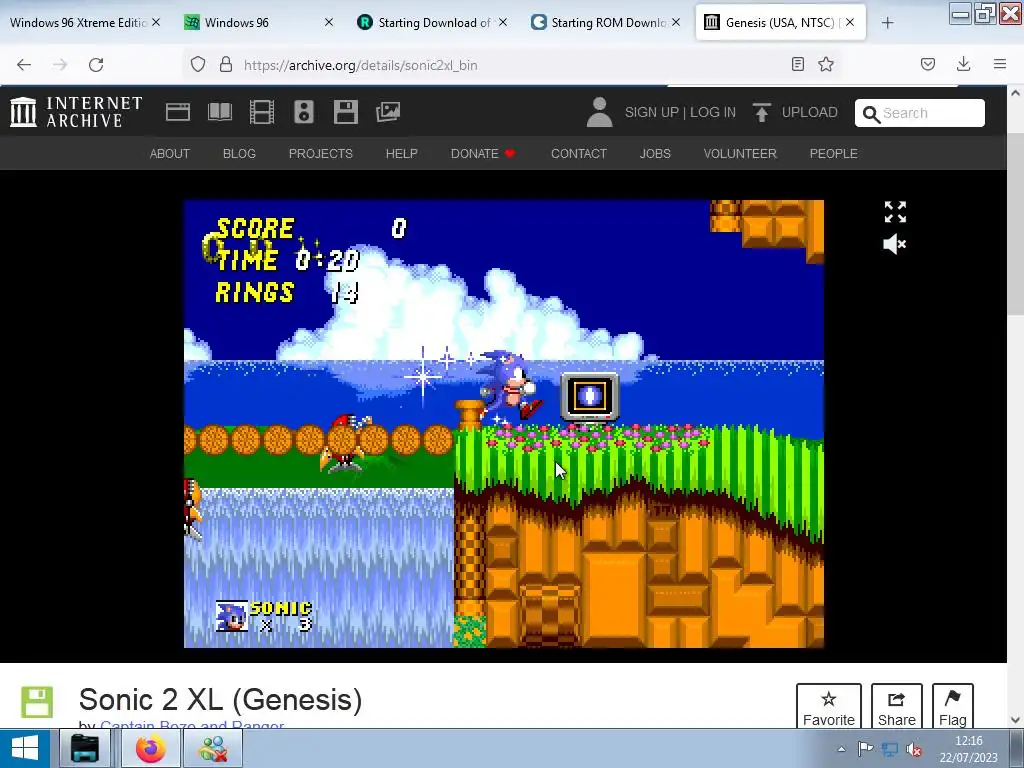Image resolution: width=1024 pixels, height=768 pixels.
Task: Open the PEOPLE menu item
Action: [x=833, y=153]
